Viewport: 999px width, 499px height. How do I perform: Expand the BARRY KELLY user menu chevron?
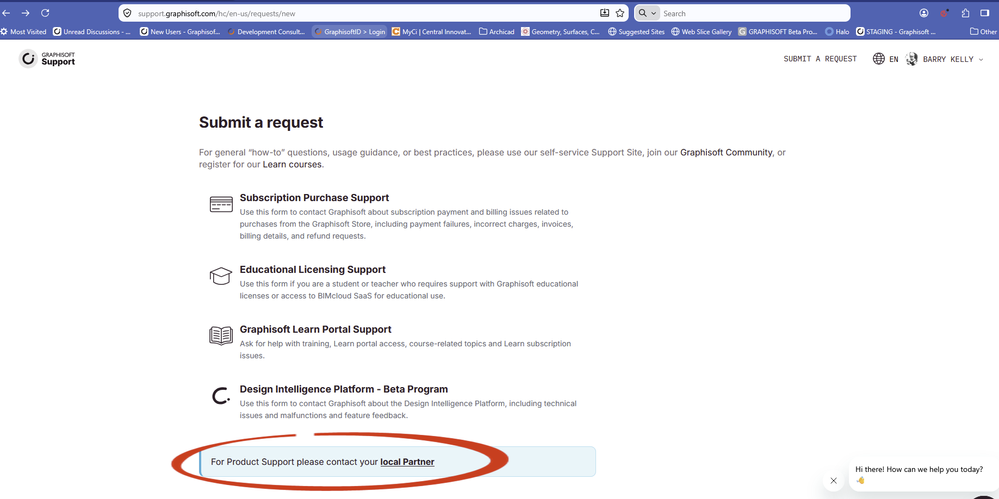(x=981, y=59)
